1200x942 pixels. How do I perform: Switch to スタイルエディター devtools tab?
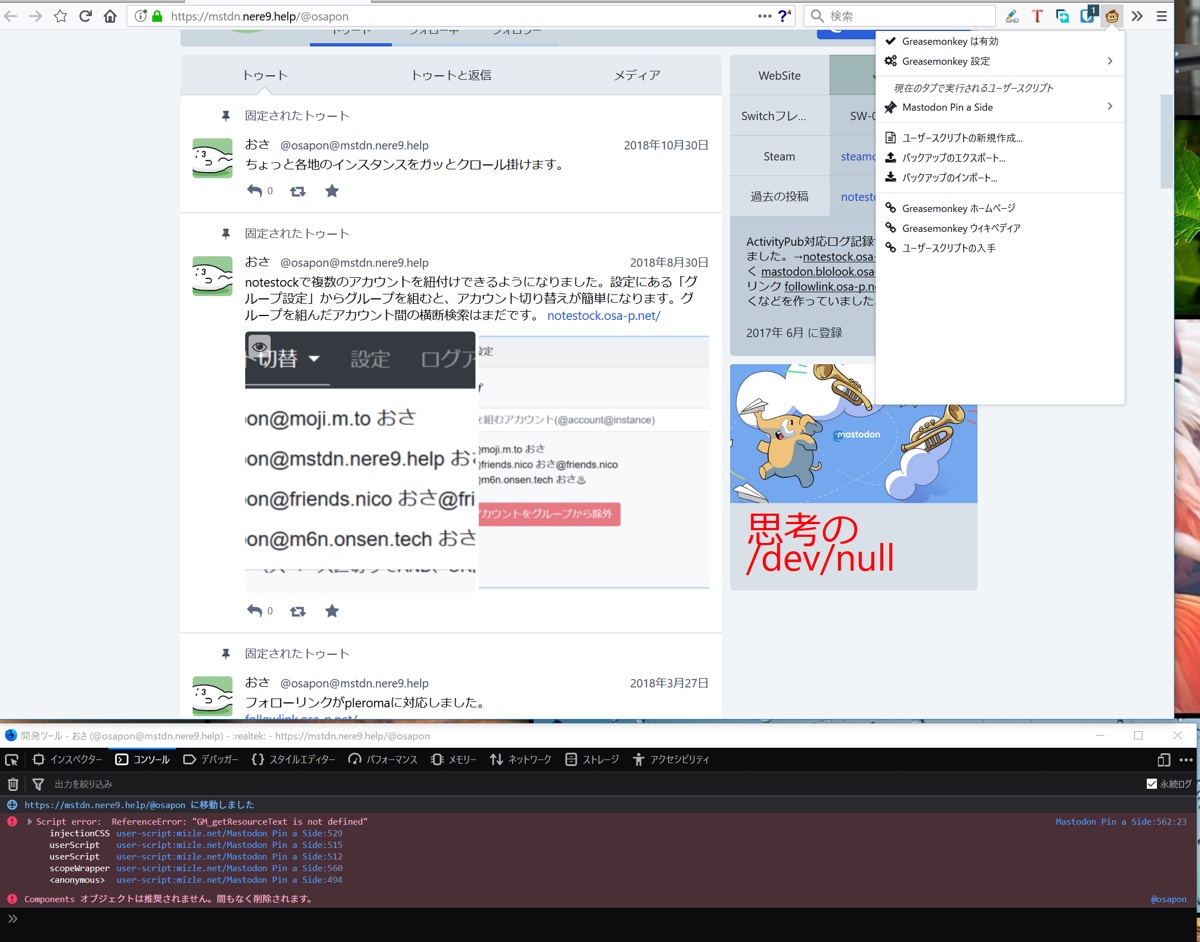click(293, 760)
